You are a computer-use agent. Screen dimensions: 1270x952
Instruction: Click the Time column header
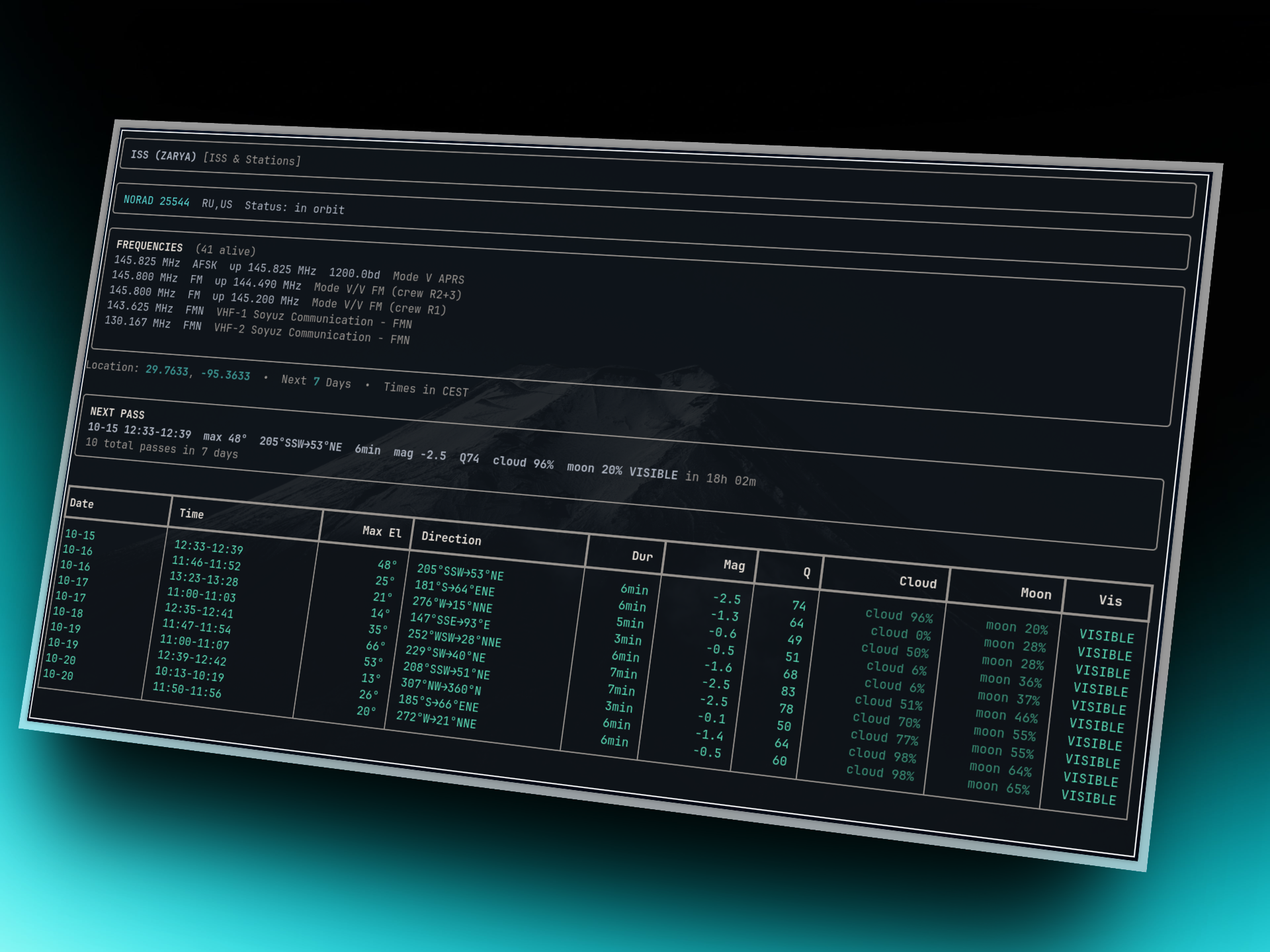[x=191, y=513]
